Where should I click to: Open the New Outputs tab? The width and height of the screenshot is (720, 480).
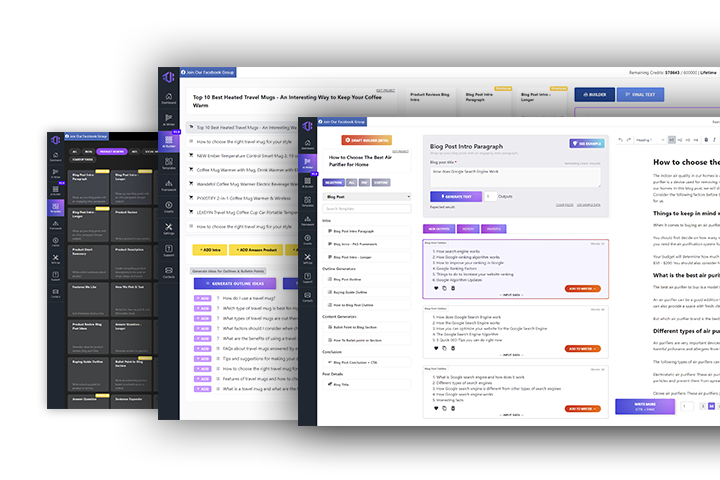click(439, 229)
